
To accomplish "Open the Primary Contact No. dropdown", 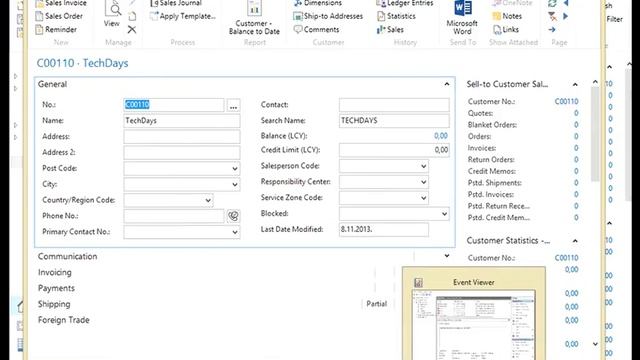I will [x=235, y=232].
